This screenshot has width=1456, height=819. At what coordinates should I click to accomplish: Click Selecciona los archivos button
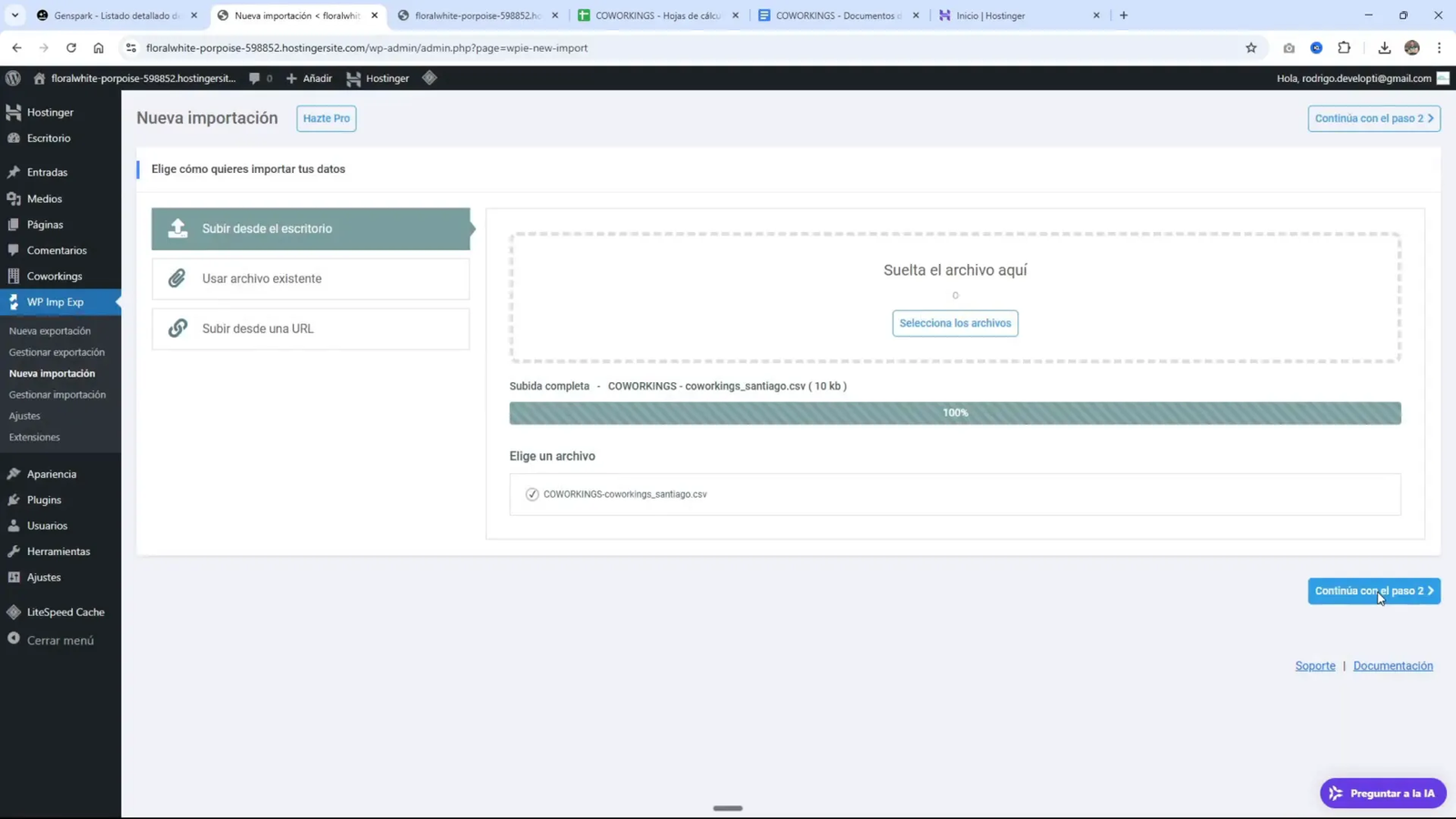click(x=955, y=323)
